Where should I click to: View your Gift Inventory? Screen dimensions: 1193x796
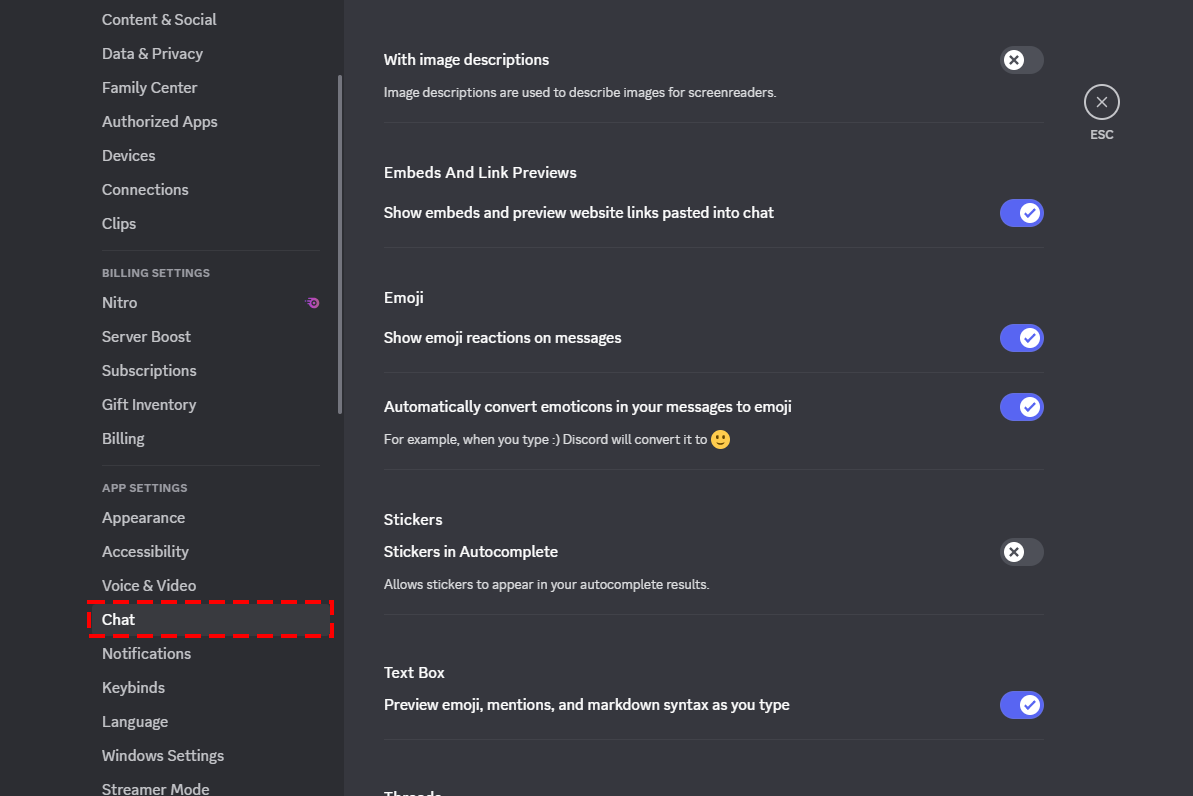point(149,404)
